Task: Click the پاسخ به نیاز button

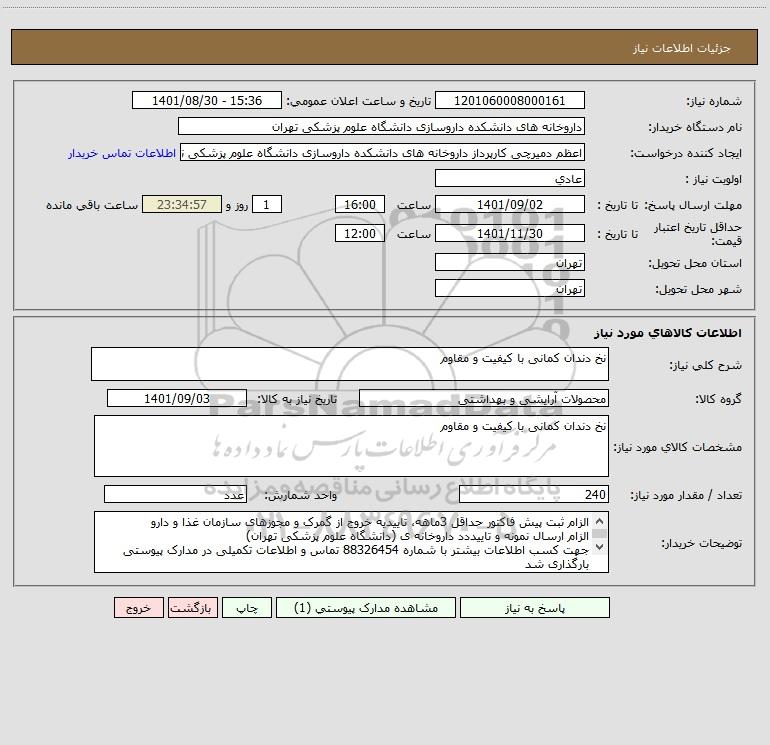Action: tap(535, 607)
